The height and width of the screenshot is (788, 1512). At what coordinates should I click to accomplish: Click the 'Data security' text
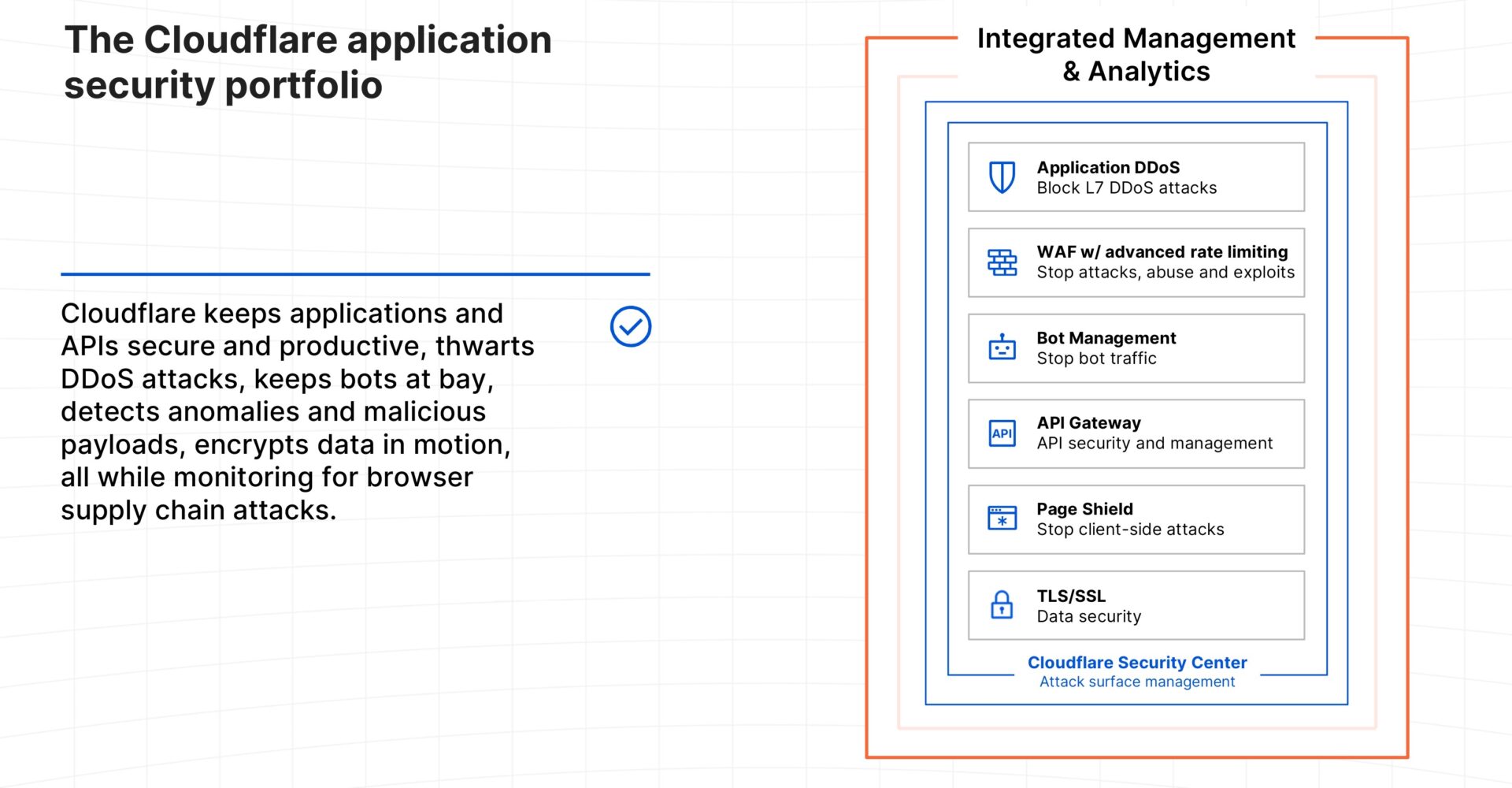(x=1088, y=616)
